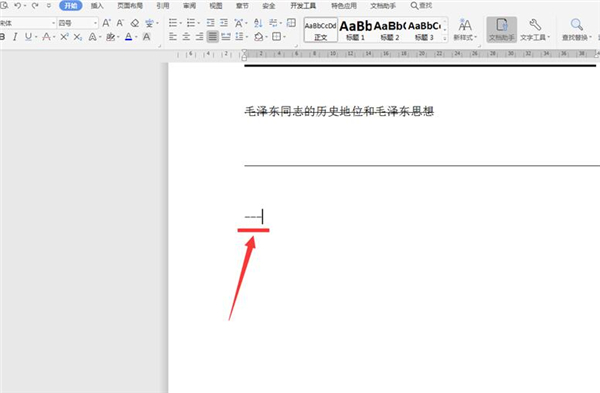The image size is (600, 393).
Task: Expand the styles gallery arrow
Action: [x=445, y=38]
